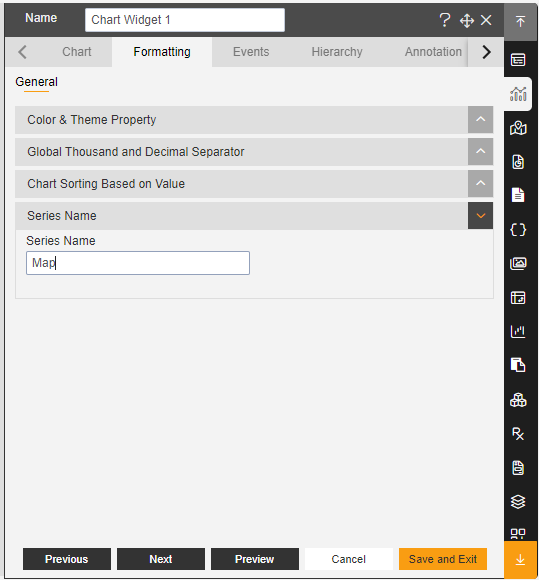539x580 pixels.
Task: Open the help question mark icon
Action: click(445, 20)
